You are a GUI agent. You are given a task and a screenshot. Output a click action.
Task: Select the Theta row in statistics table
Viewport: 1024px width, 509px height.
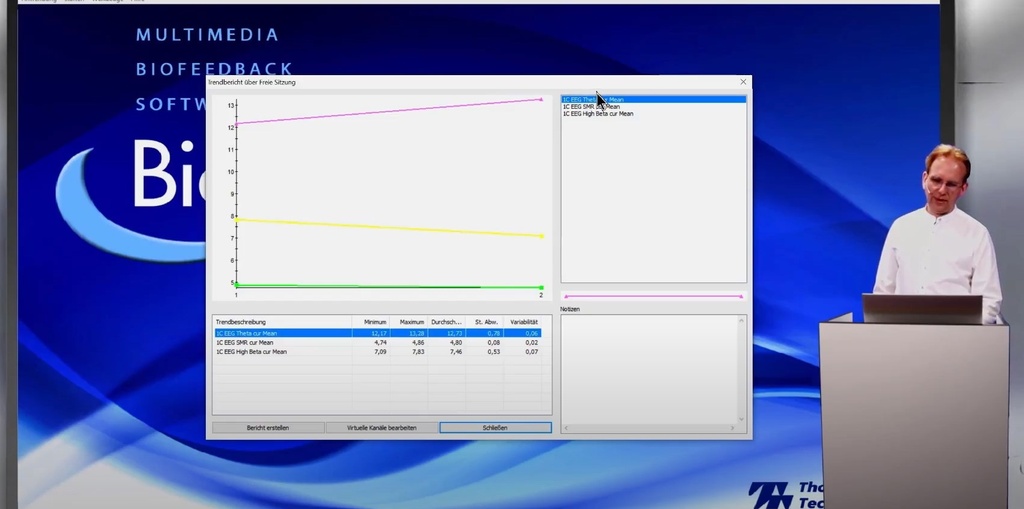tap(377, 333)
